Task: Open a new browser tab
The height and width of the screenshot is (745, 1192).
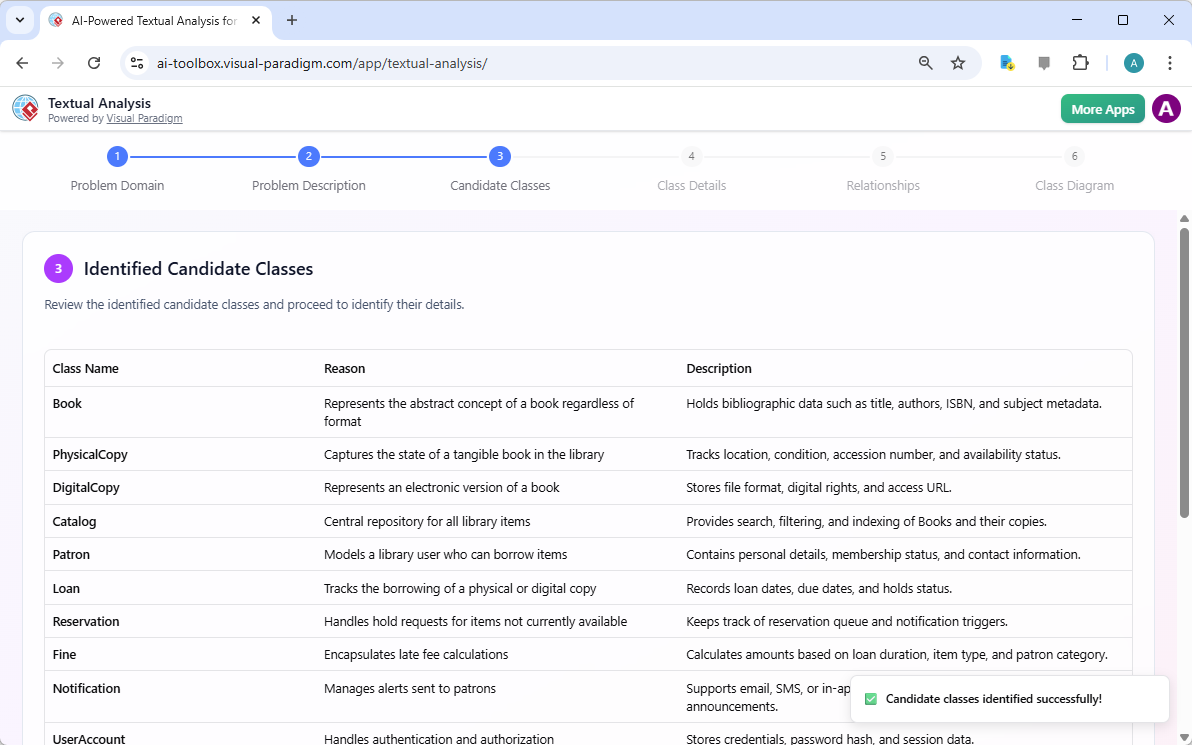Action: 292,20
